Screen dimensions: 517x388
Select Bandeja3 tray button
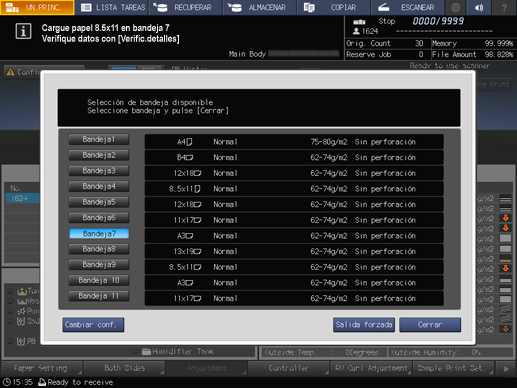coord(99,171)
